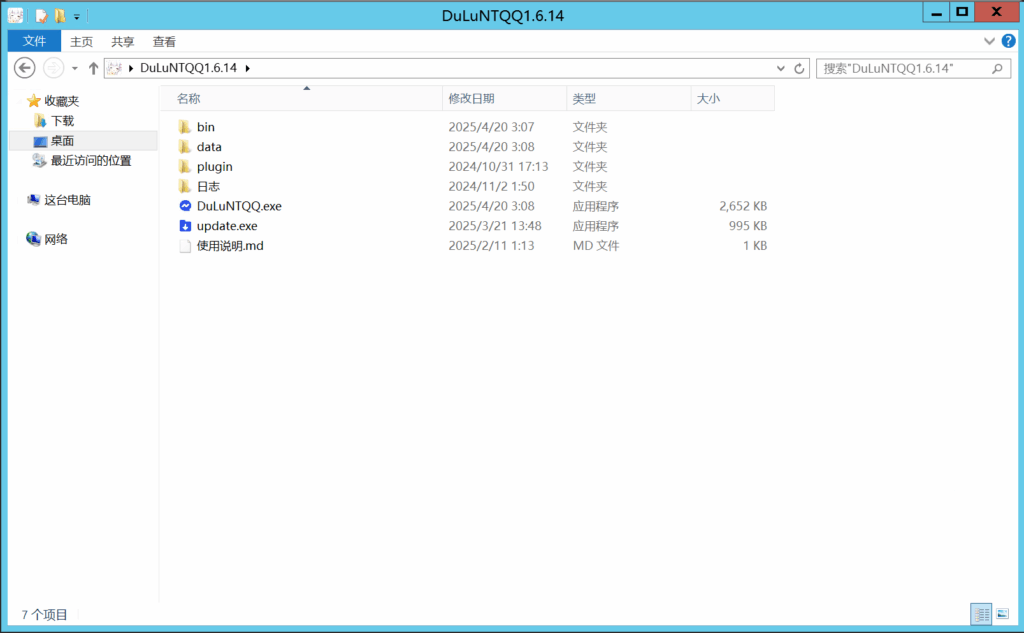The image size is (1024, 633).
Task: Sort by the 类型 column header
Action: (x=628, y=99)
